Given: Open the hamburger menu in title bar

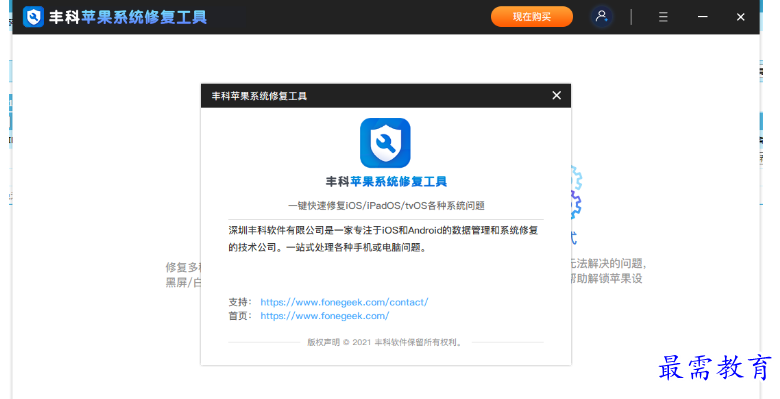Looking at the screenshot, I should click(663, 17).
